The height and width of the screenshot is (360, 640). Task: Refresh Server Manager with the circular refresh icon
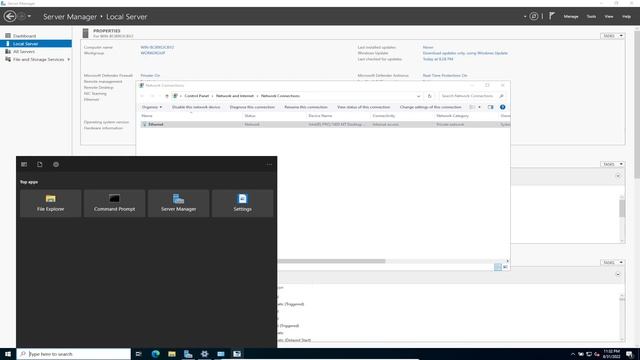pyautogui.click(x=533, y=16)
